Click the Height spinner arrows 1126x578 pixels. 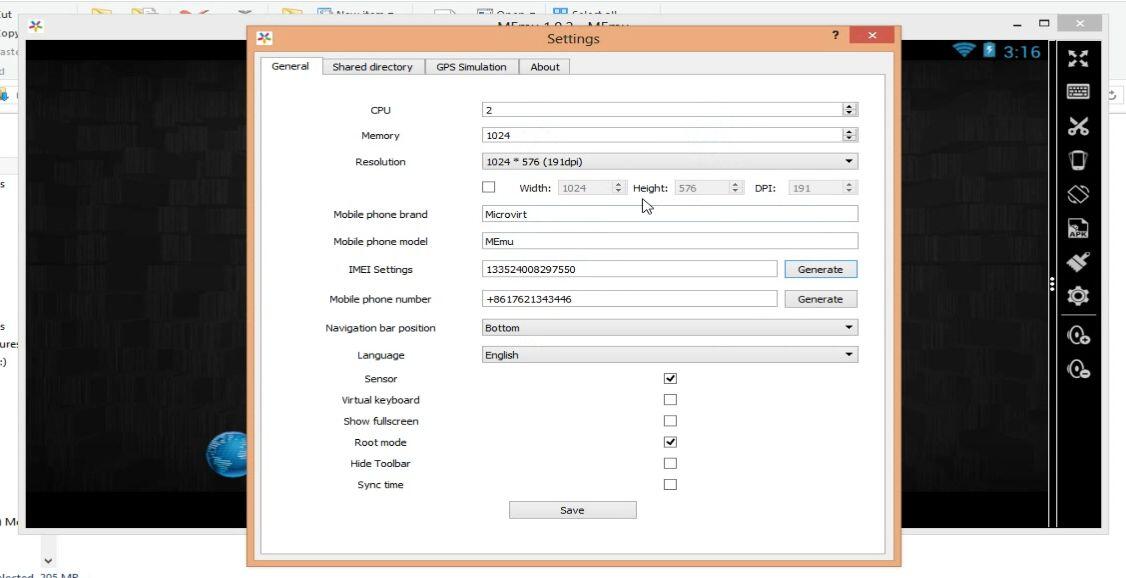tap(735, 187)
